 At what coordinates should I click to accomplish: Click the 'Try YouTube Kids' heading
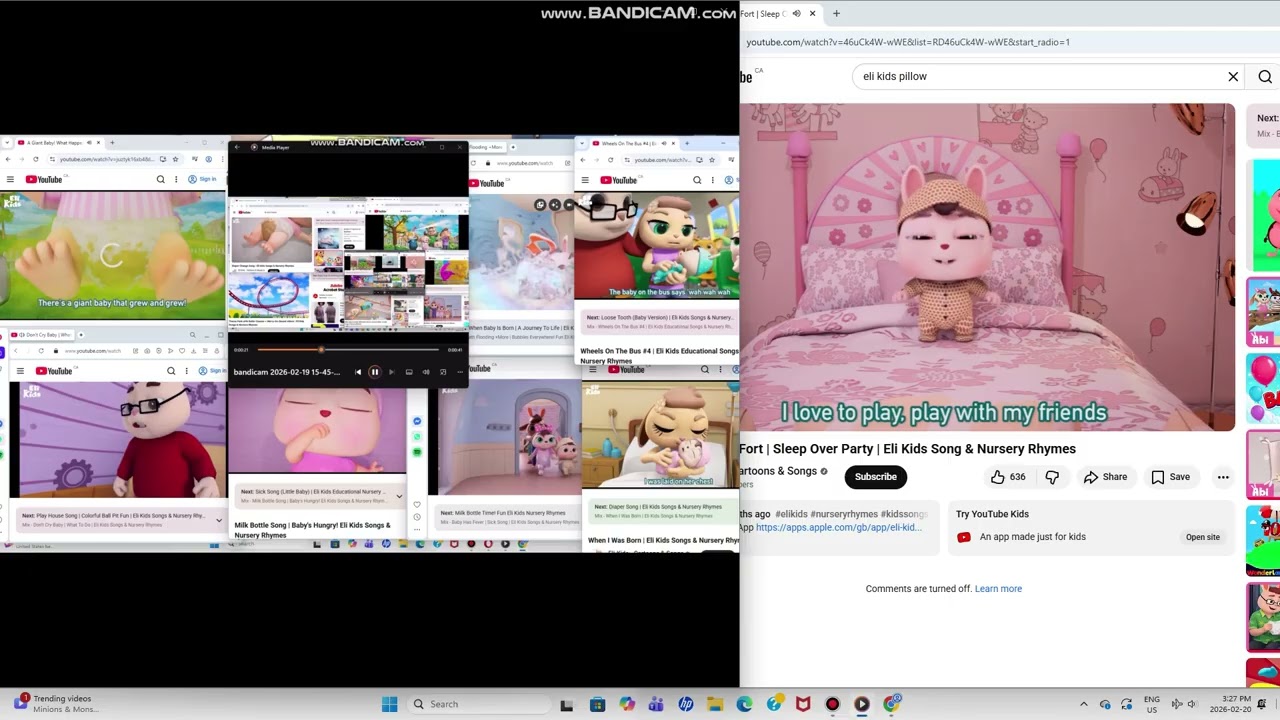[x=992, y=514]
